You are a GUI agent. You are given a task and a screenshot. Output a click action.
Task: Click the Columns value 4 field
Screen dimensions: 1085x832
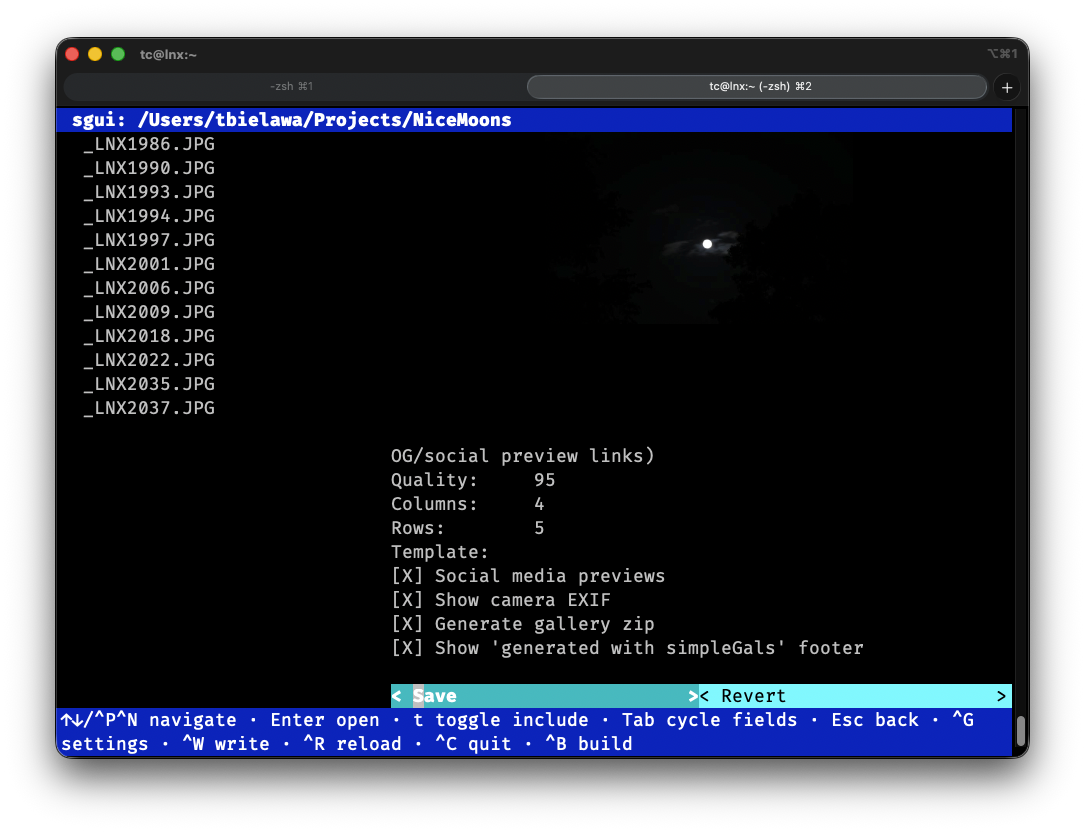(539, 504)
